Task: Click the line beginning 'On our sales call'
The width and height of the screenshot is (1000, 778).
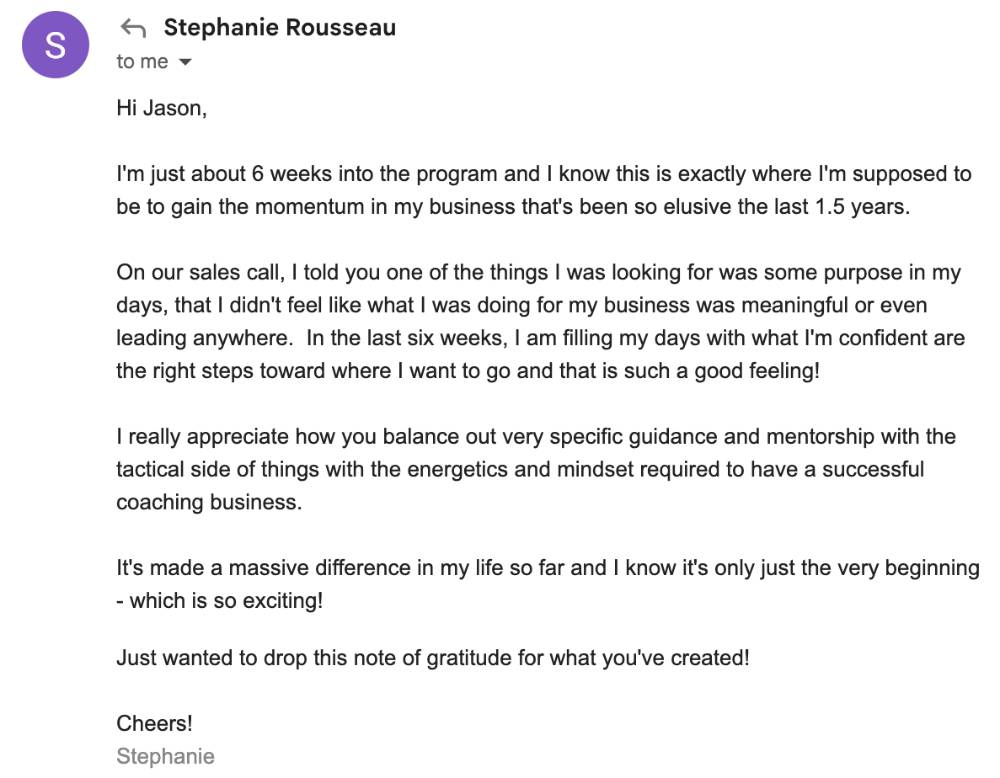Action: pyautogui.click(x=538, y=272)
